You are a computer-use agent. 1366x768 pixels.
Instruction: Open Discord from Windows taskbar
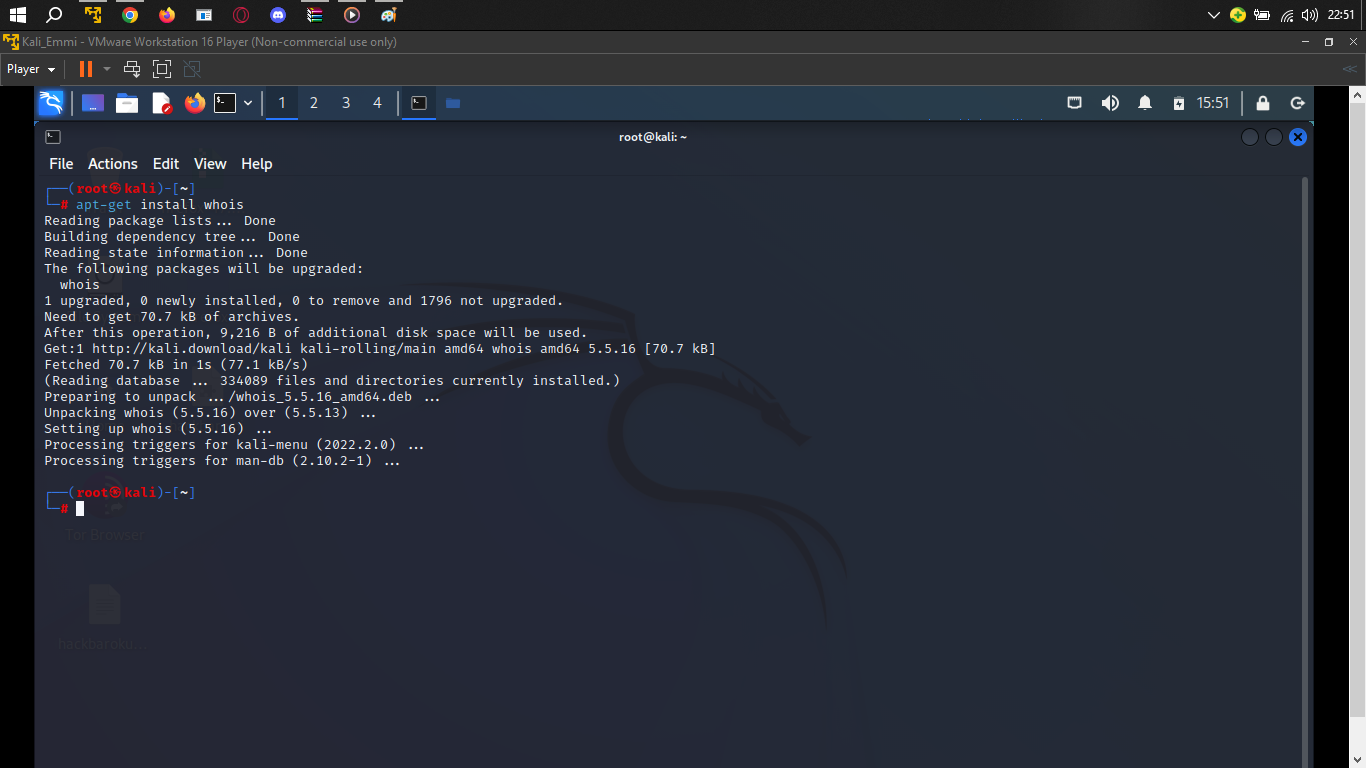point(278,15)
